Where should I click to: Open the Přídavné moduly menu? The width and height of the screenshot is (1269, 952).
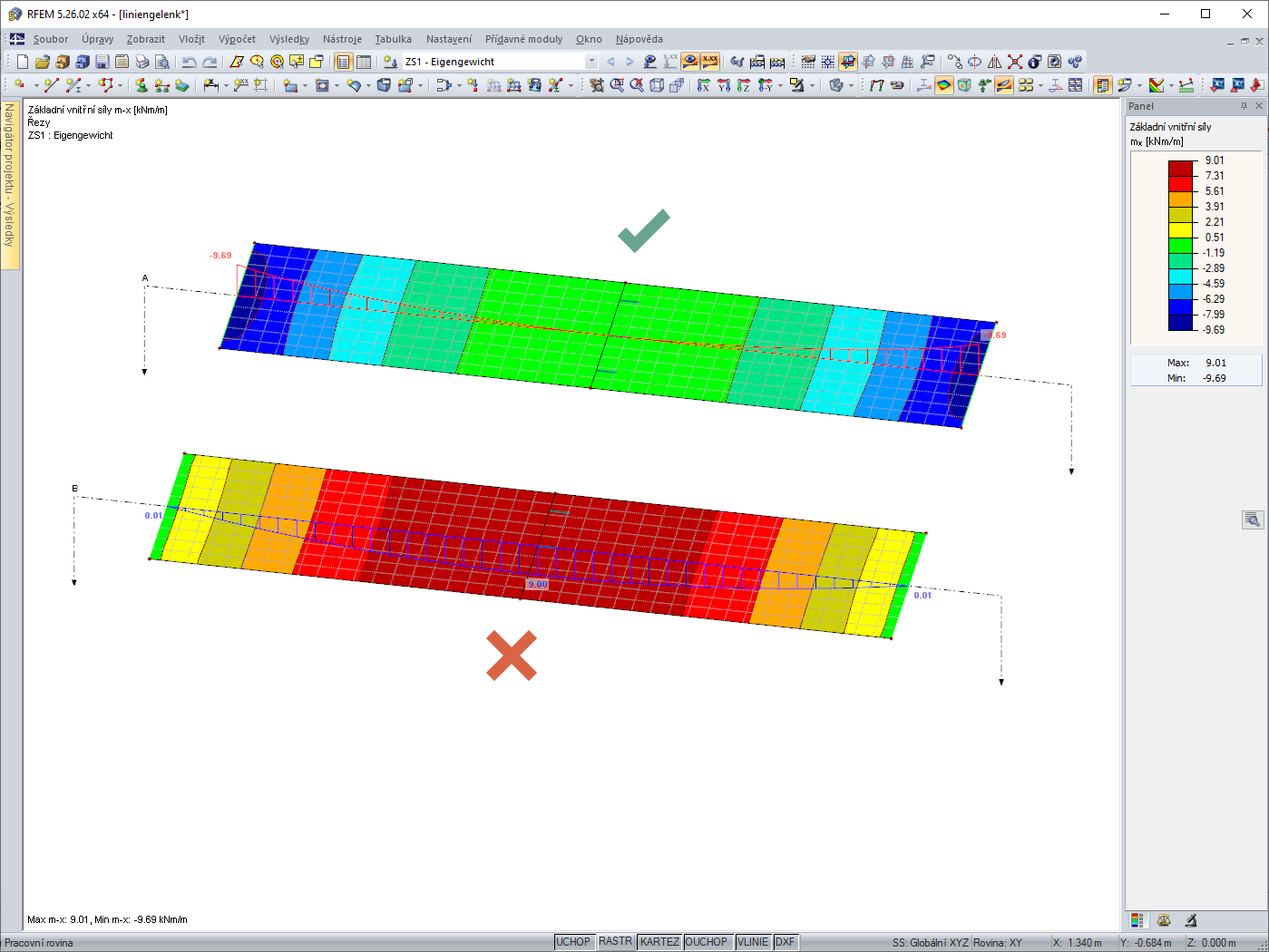[524, 39]
